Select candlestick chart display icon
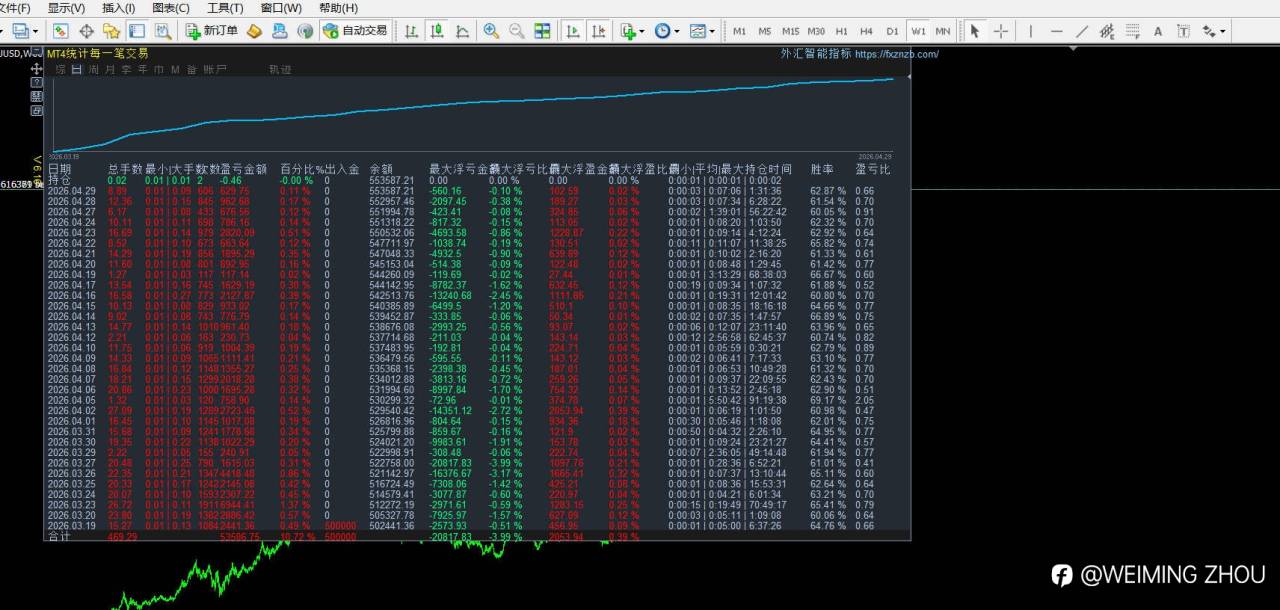Viewport: 1280px width, 610px height. coord(437,31)
